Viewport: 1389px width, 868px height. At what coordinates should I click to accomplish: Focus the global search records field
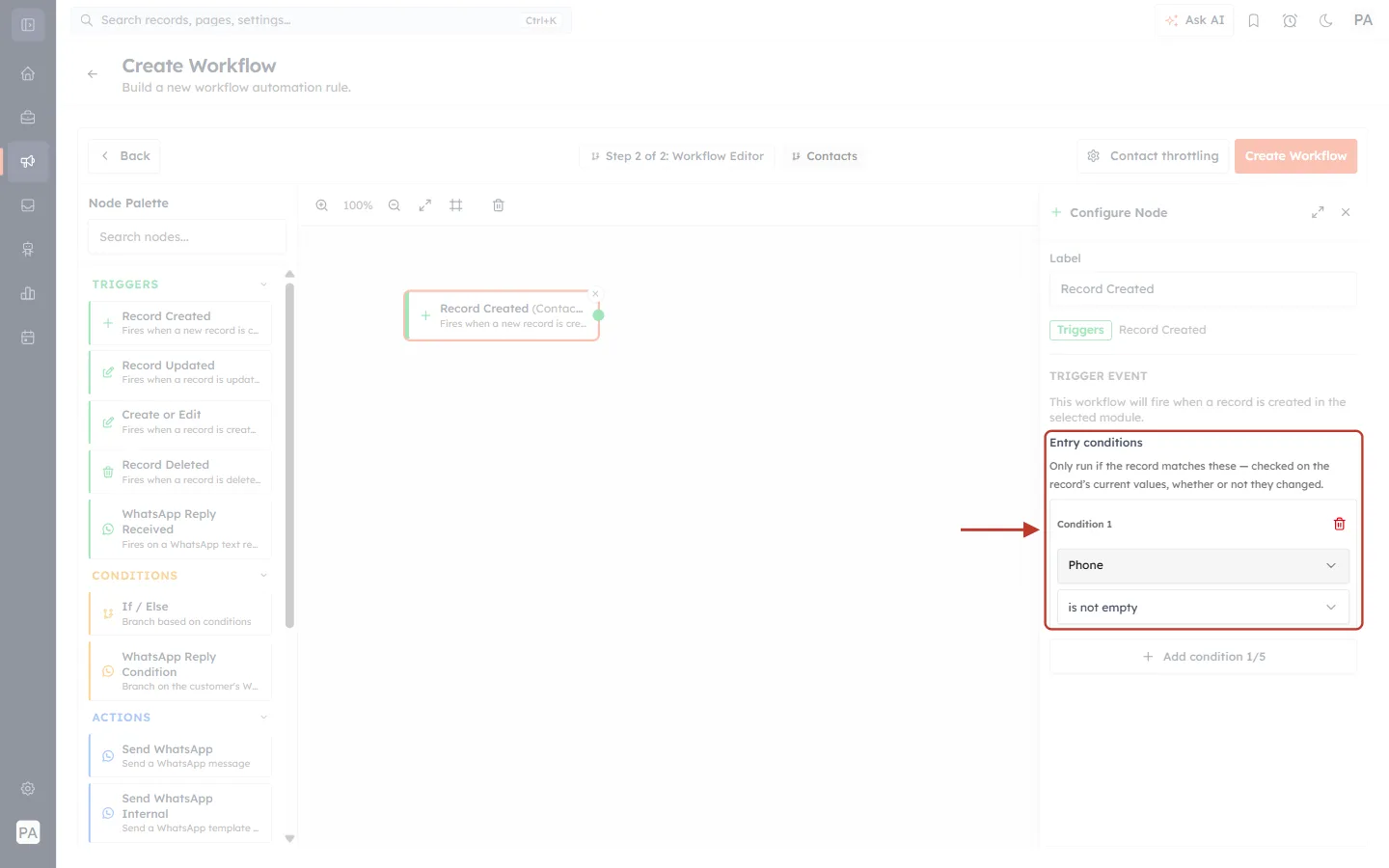(x=321, y=20)
